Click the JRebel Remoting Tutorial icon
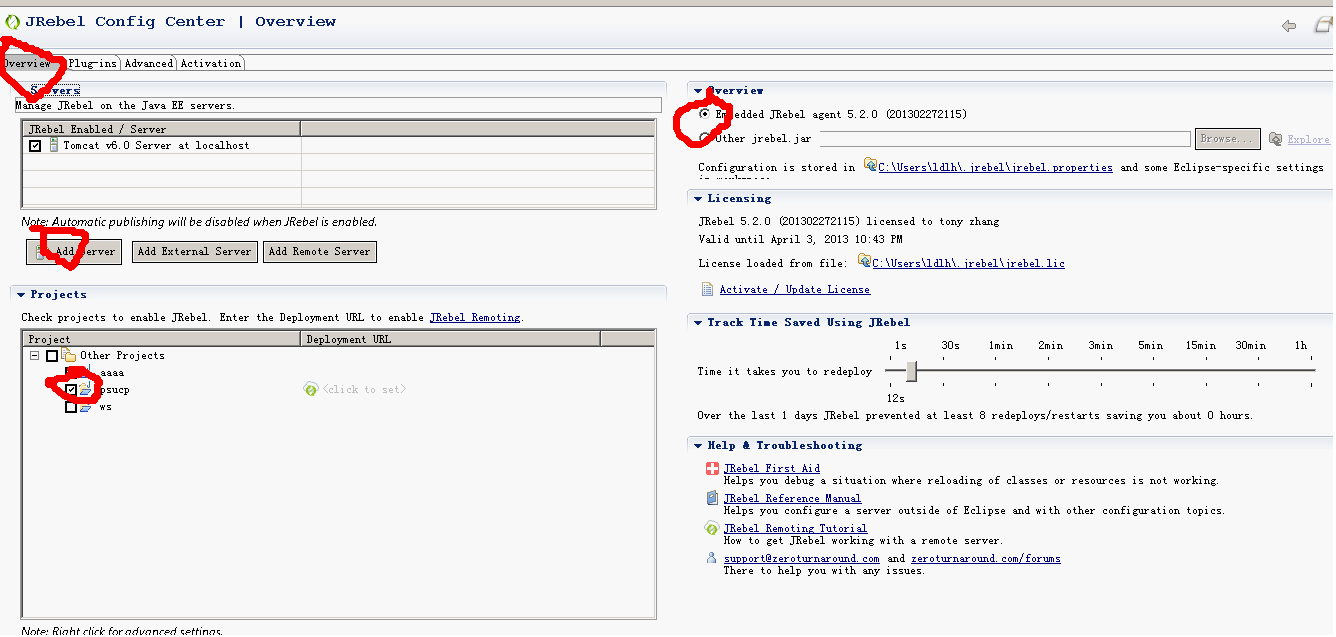The height and width of the screenshot is (637, 1336). (x=712, y=528)
